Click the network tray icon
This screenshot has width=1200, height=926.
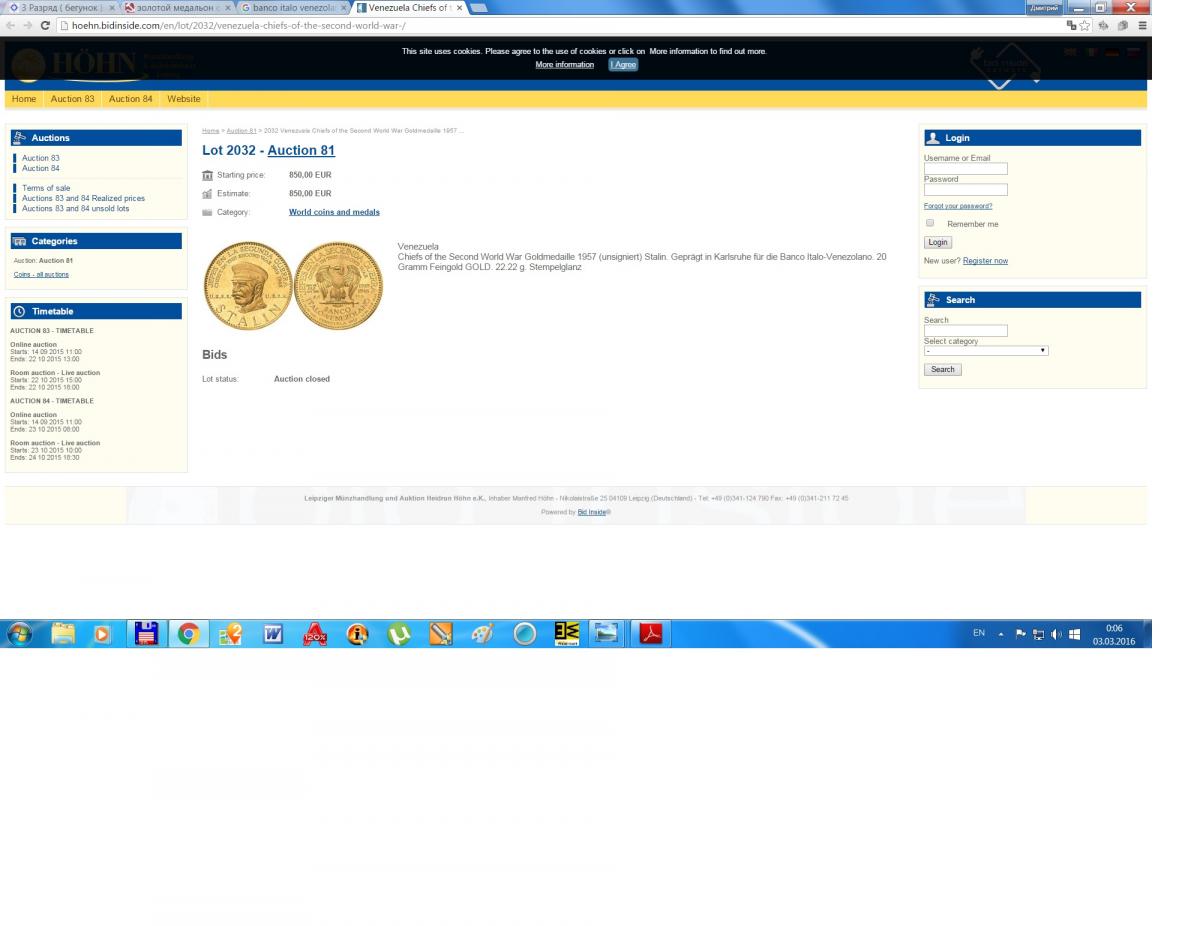pos(1039,633)
